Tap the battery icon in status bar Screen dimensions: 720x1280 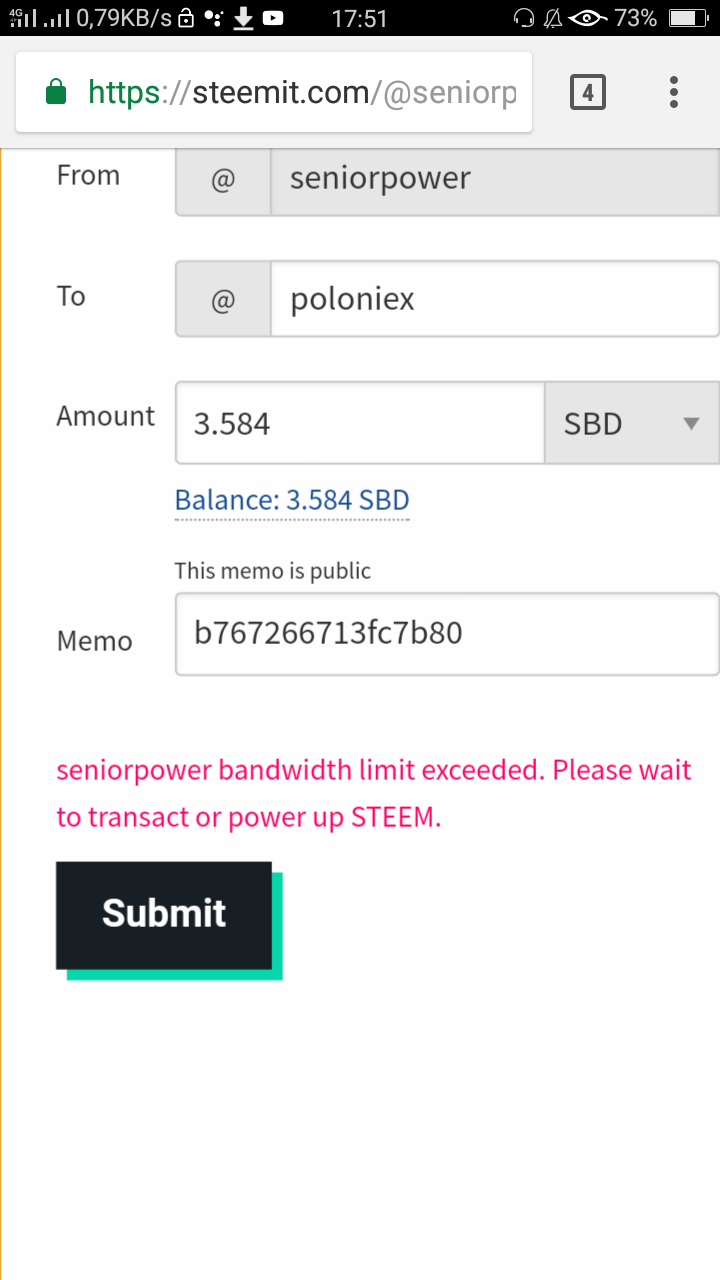tap(688, 18)
